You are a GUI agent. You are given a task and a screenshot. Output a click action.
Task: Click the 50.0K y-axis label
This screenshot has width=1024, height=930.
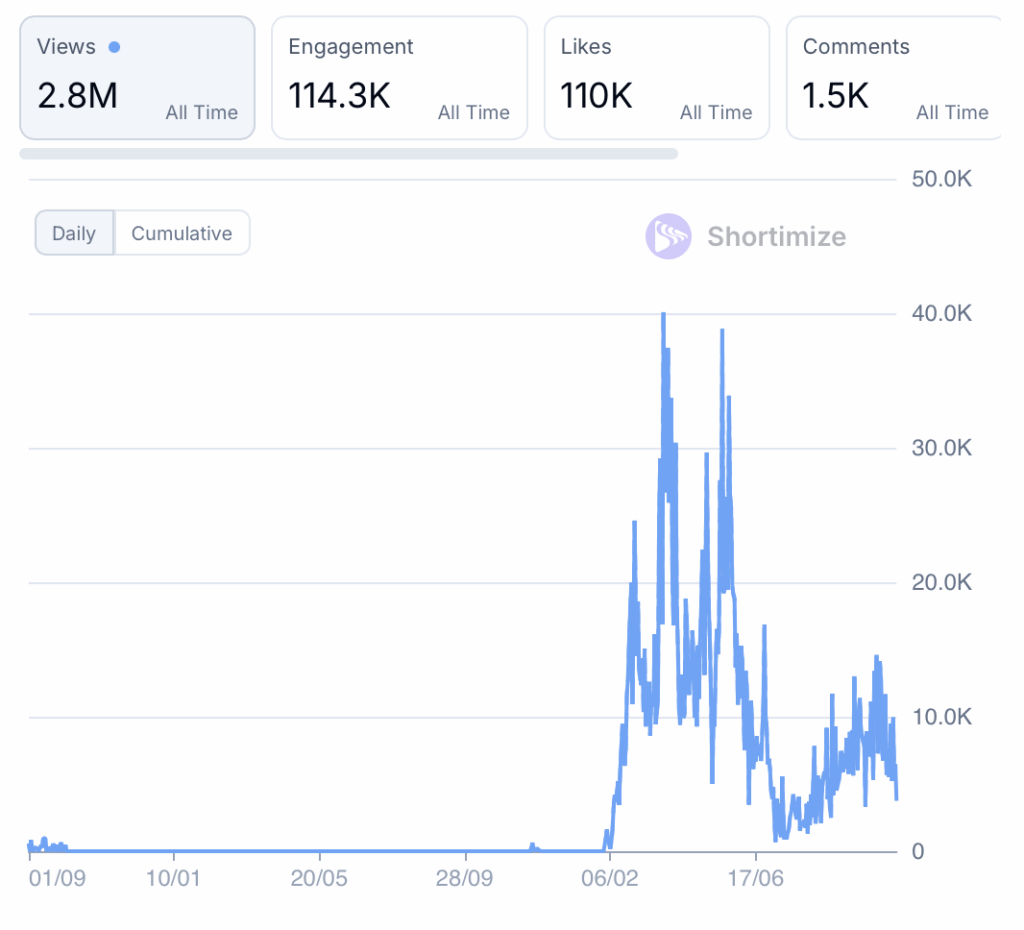click(x=941, y=179)
